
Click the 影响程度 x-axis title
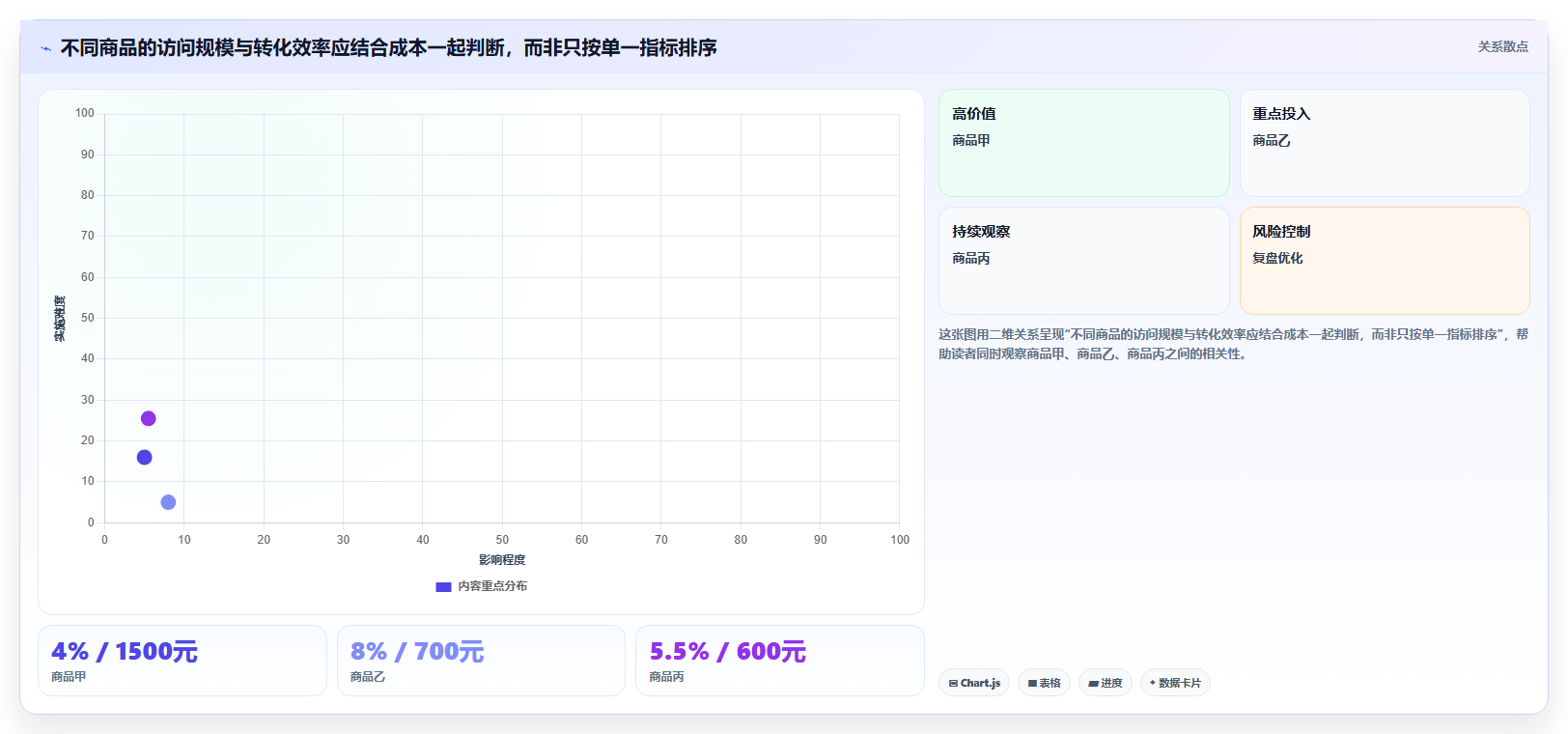(x=502, y=560)
